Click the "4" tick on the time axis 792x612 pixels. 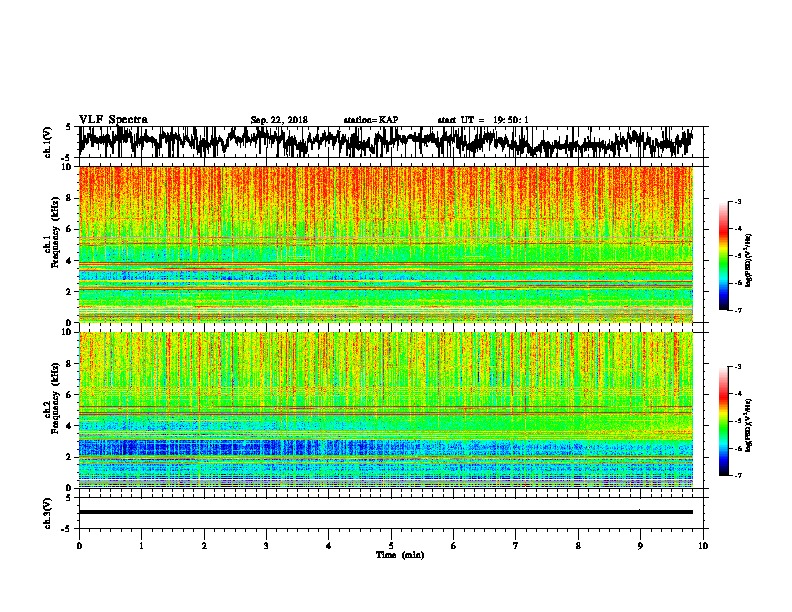point(329,546)
